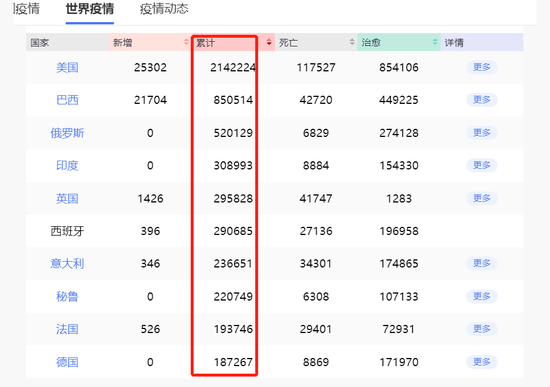
Task: Select cumulative value 220749
Action: pyautogui.click(x=233, y=296)
